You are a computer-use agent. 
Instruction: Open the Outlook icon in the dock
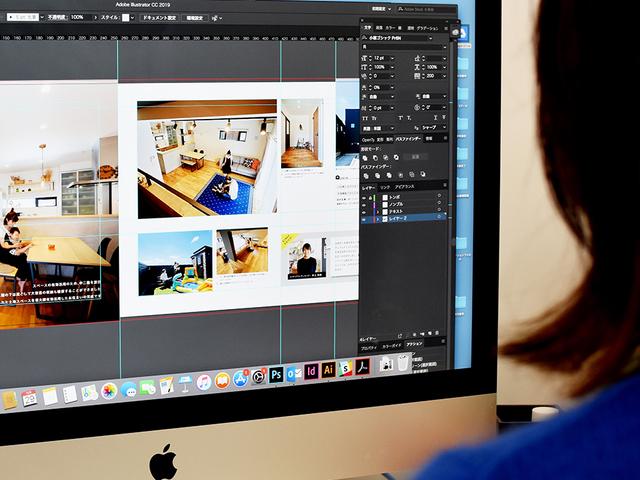point(293,374)
